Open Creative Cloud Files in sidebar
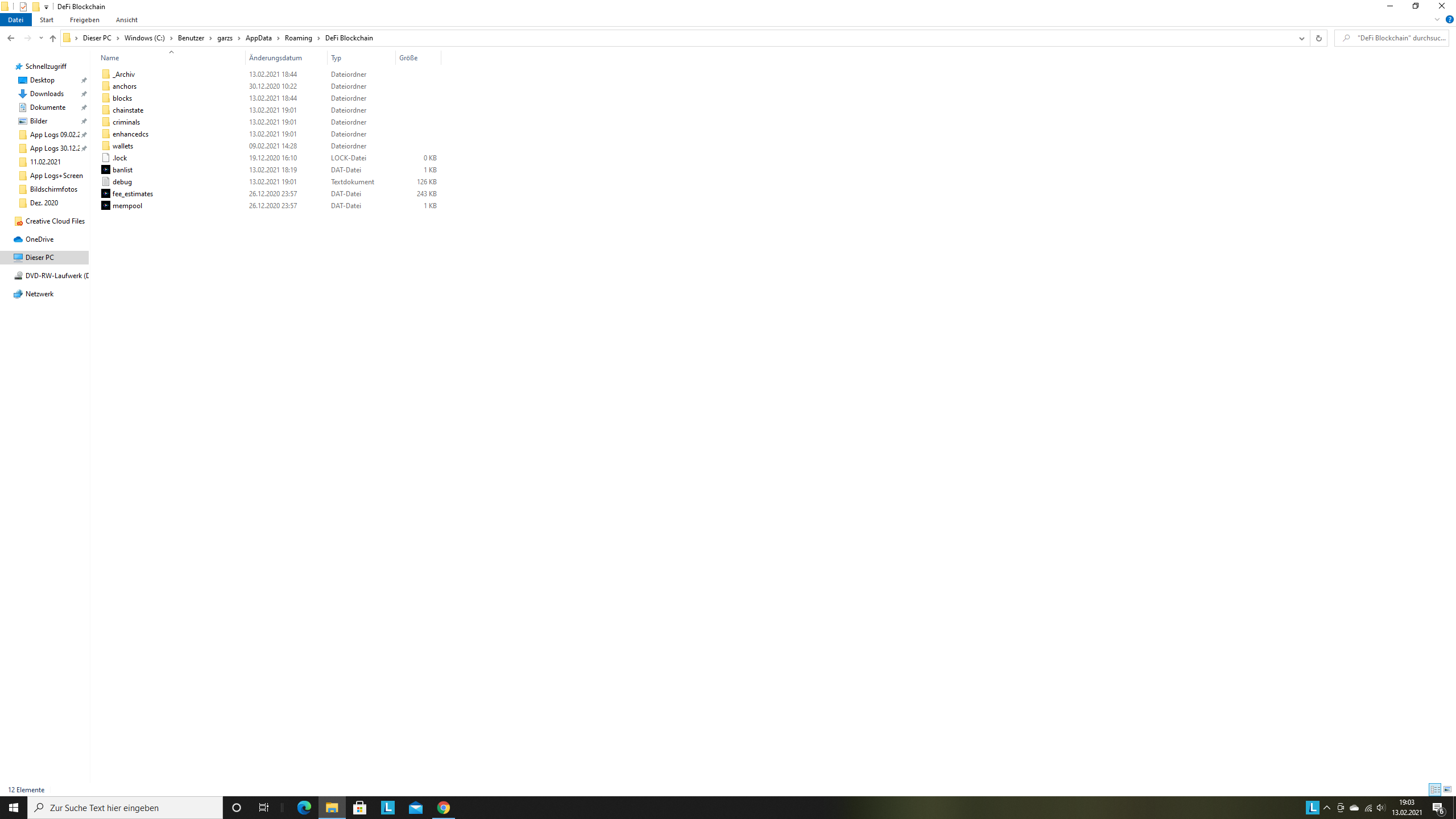1456x819 pixels. click(55, 221)
